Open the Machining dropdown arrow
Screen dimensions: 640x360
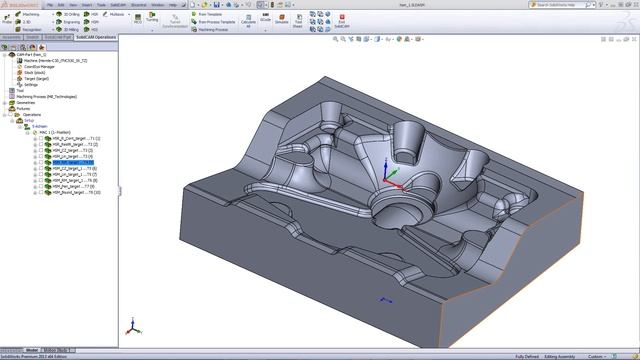(x=53, y=14)
